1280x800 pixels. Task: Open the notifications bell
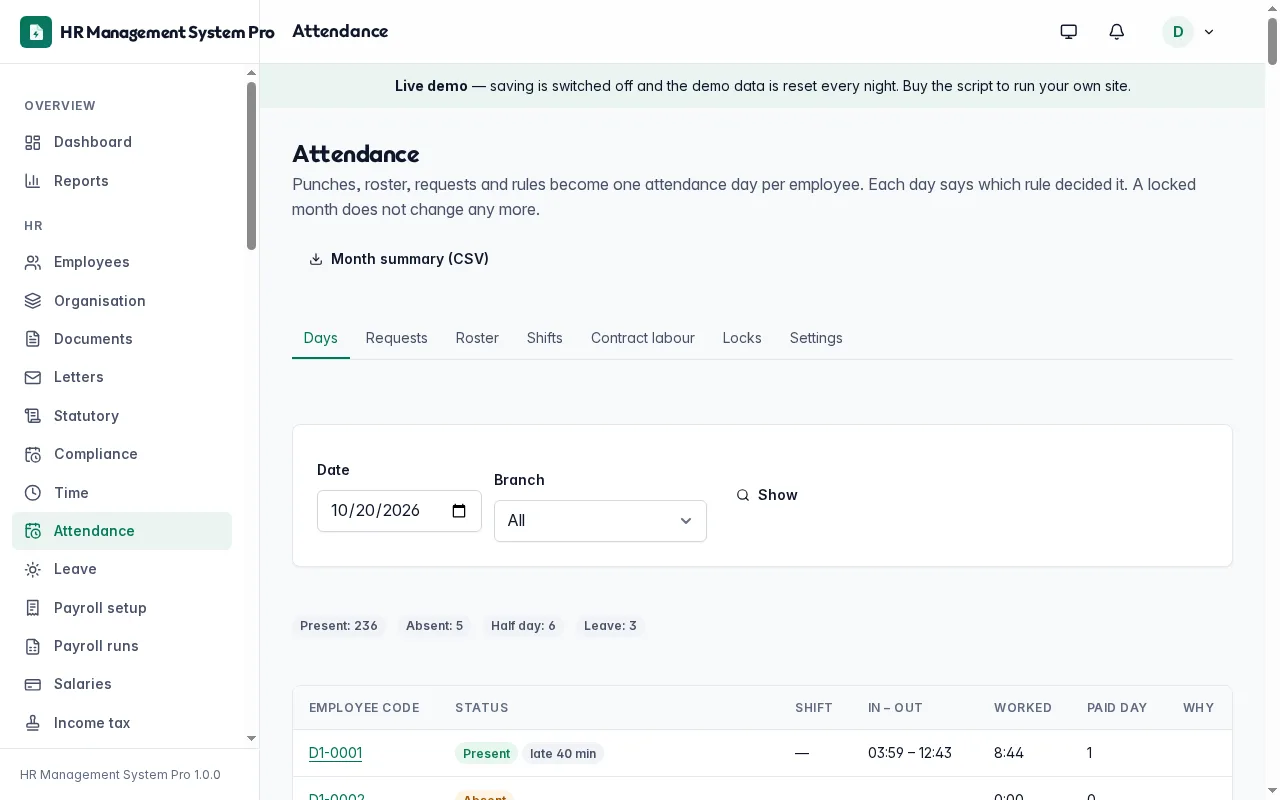click(1117, 32)
